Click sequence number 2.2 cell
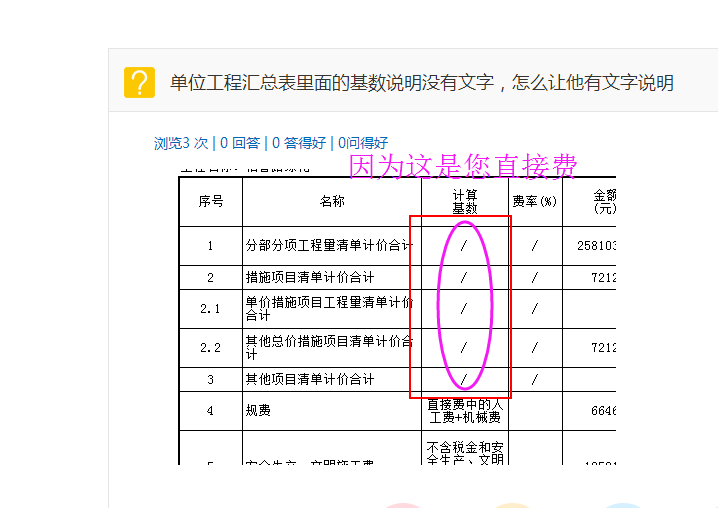718x508 pixels. coord(210,348)
